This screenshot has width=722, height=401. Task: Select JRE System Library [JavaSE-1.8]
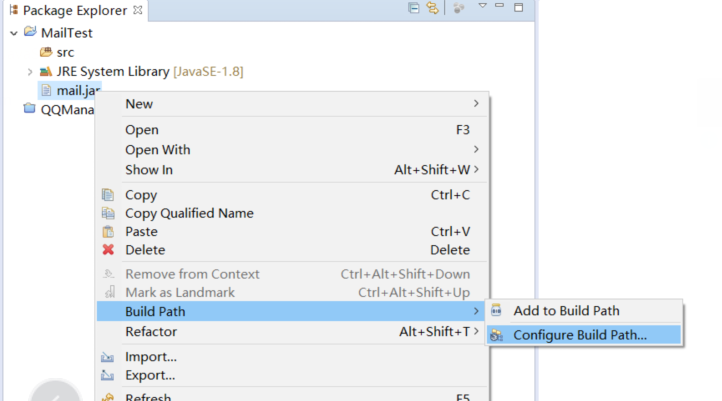pyautogui.click(x=150, y=72)
